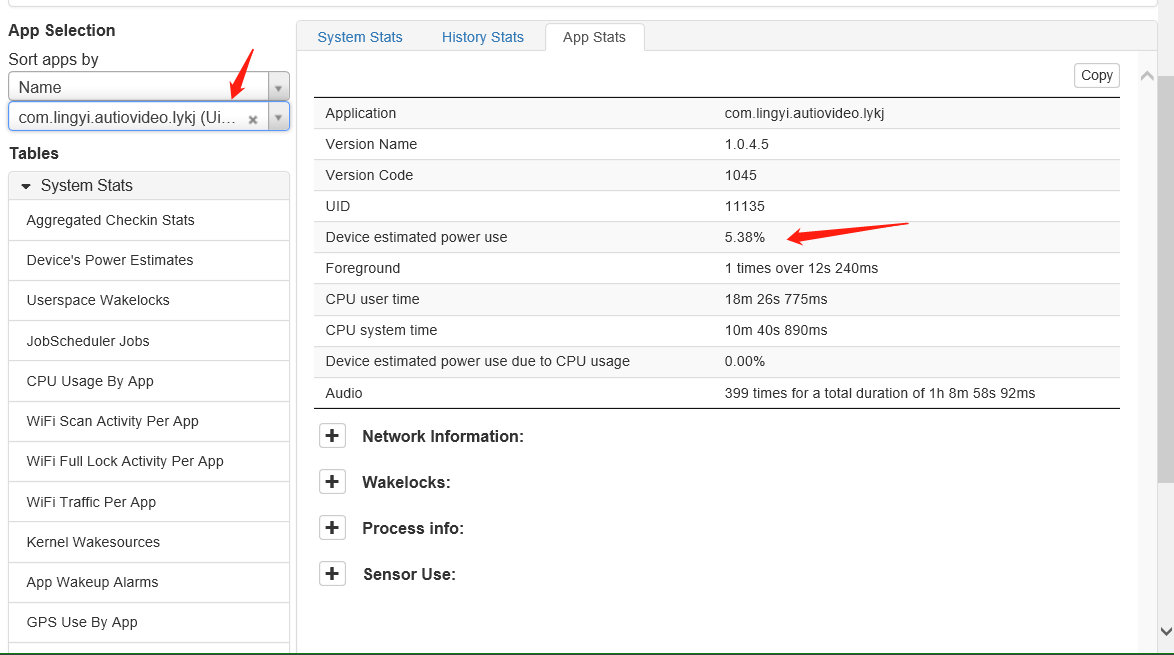Screen dimensions: 1174x655
Task: Expand the Network Information plus icon
Action: [x=332, y=436]
